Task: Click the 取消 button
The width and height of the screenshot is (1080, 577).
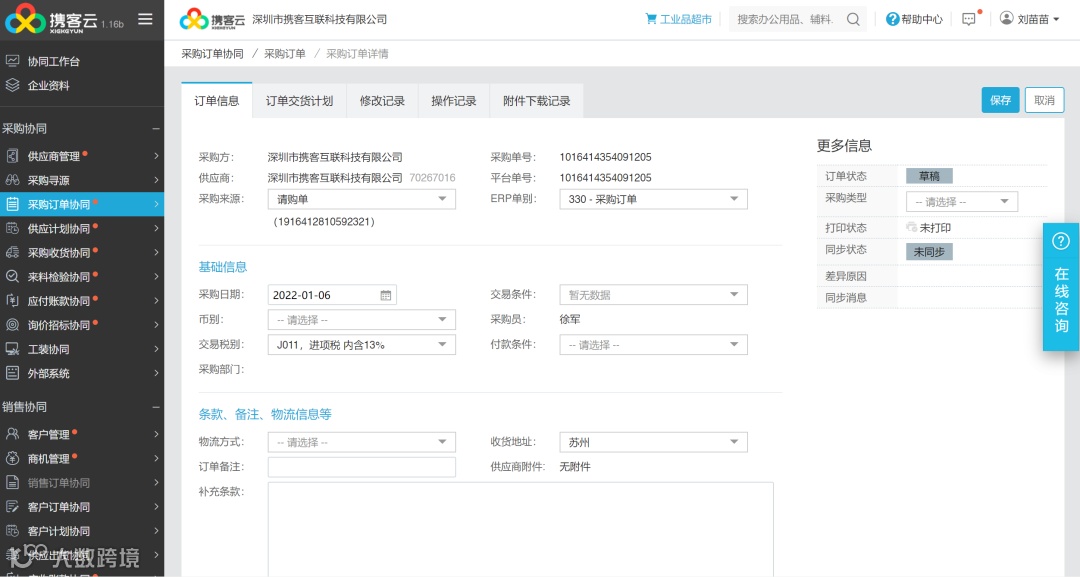Action: coord(1044,100)
